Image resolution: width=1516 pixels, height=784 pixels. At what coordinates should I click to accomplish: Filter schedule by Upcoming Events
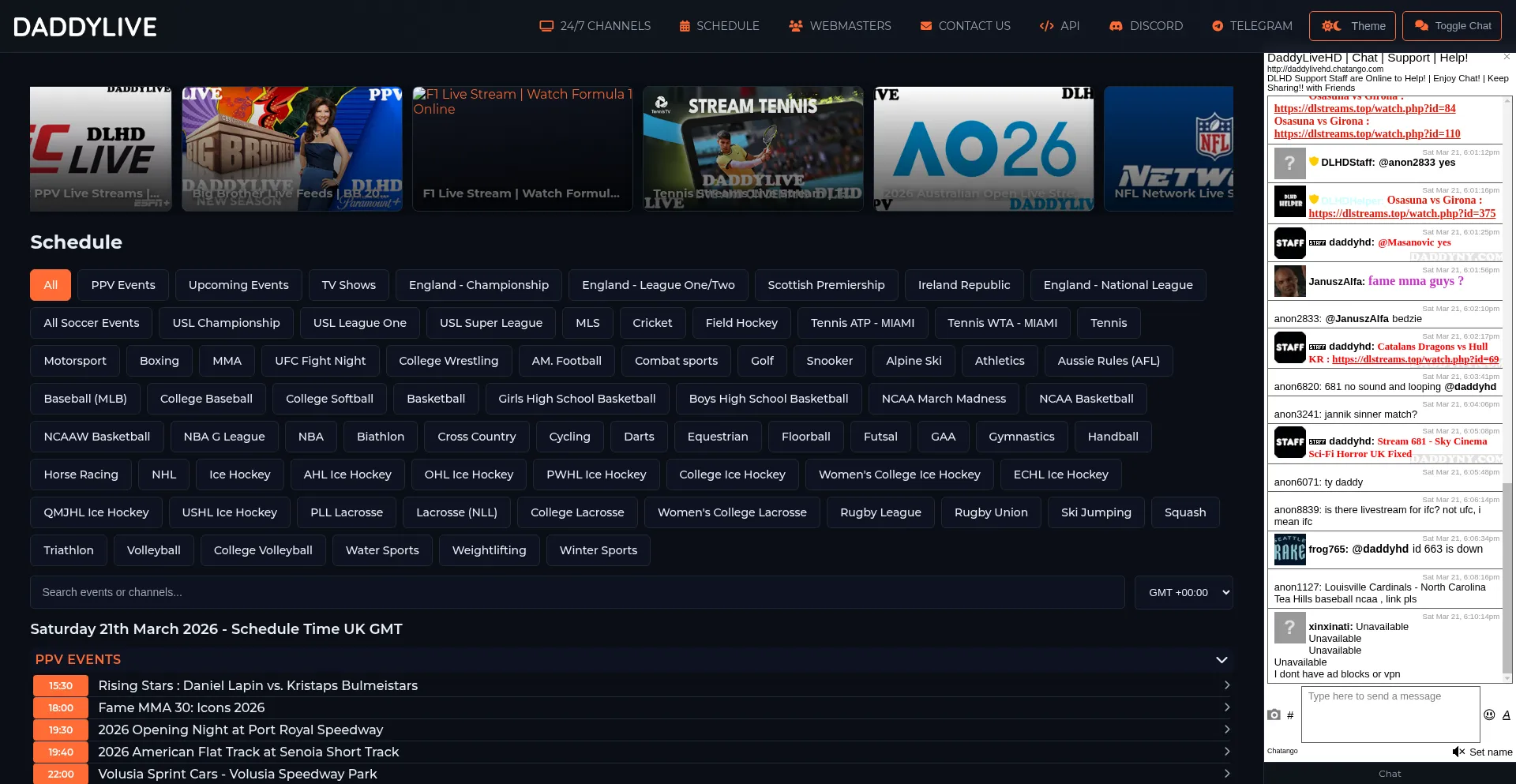pyautogui.click(x=238, y=285)
